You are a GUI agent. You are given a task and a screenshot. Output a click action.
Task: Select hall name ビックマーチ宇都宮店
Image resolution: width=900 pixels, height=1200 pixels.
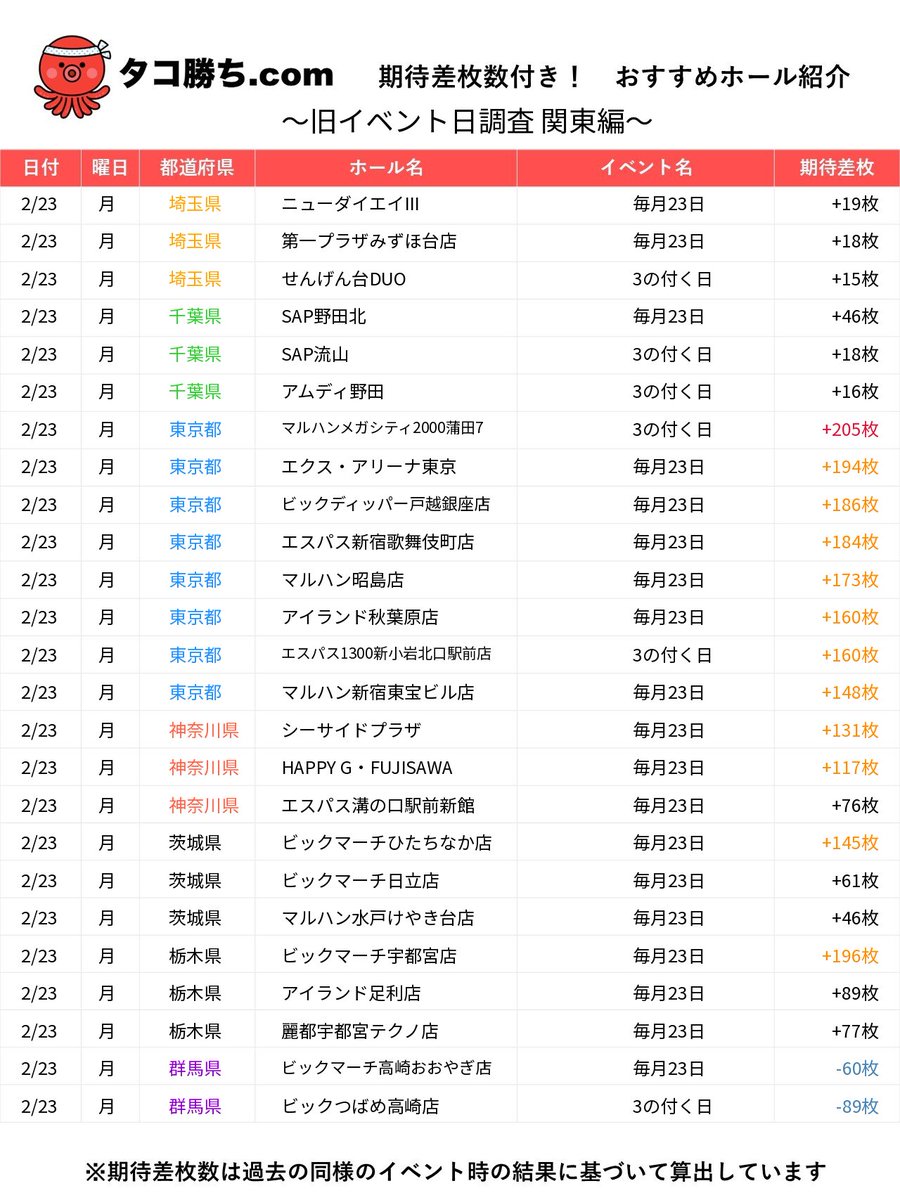point(369,956)
